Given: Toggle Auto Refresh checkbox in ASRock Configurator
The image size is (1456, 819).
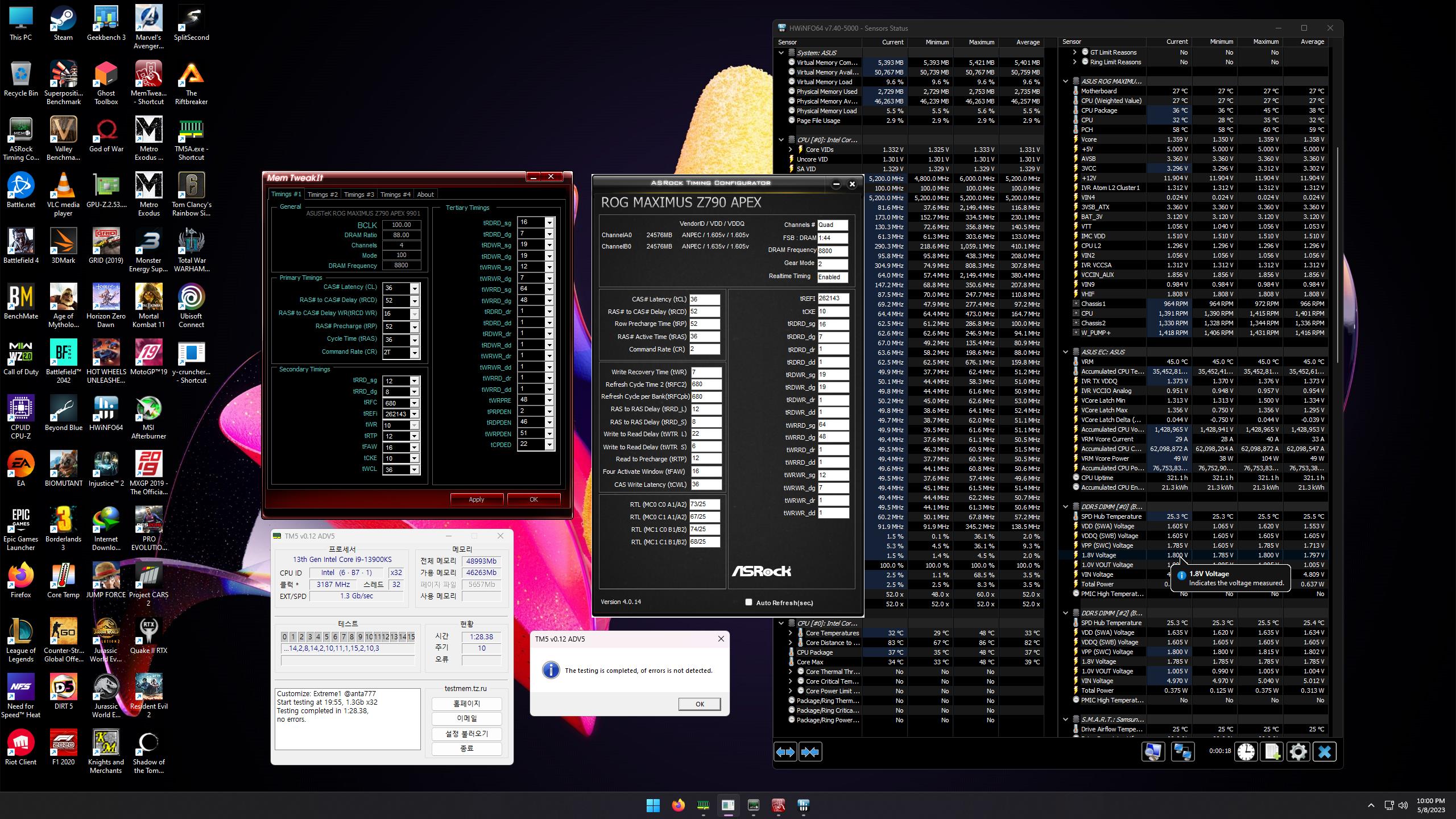Looking at the screenshot, I should pos(748,602).
